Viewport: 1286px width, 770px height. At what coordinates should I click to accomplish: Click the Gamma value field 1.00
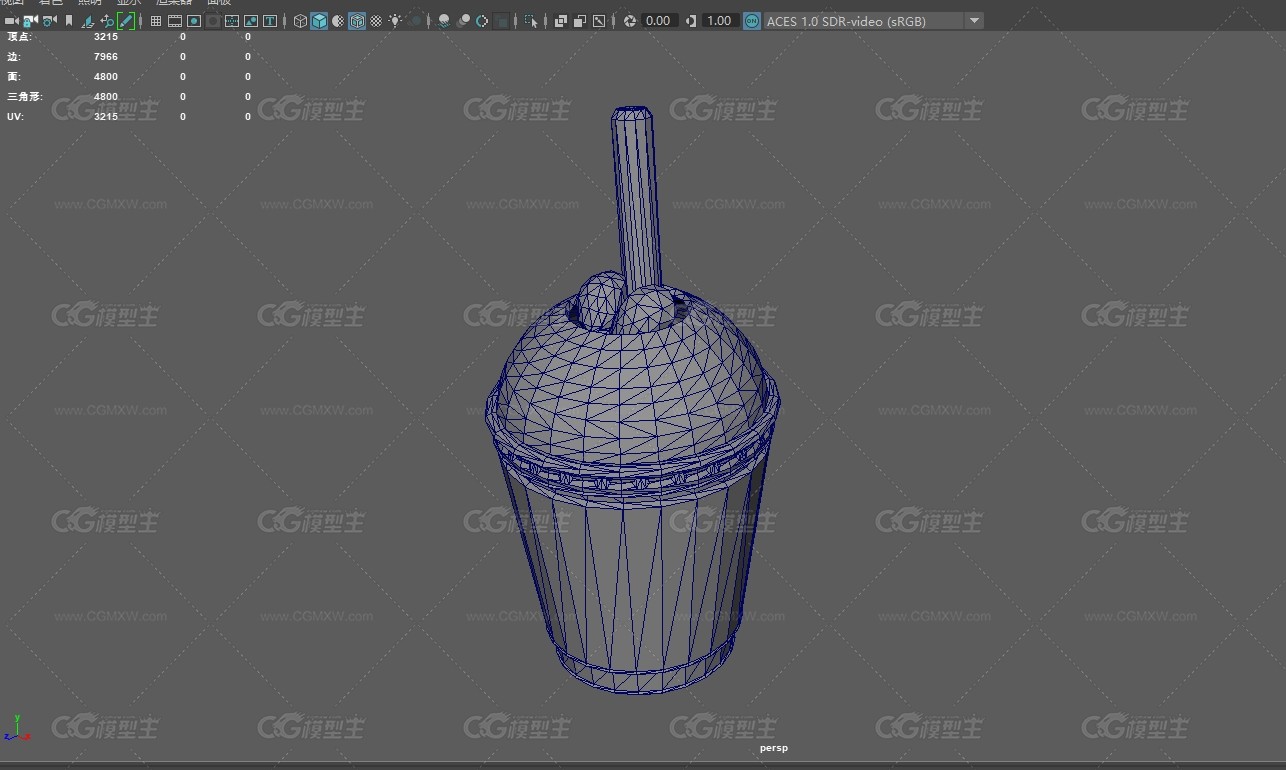[x=720, y=20]
